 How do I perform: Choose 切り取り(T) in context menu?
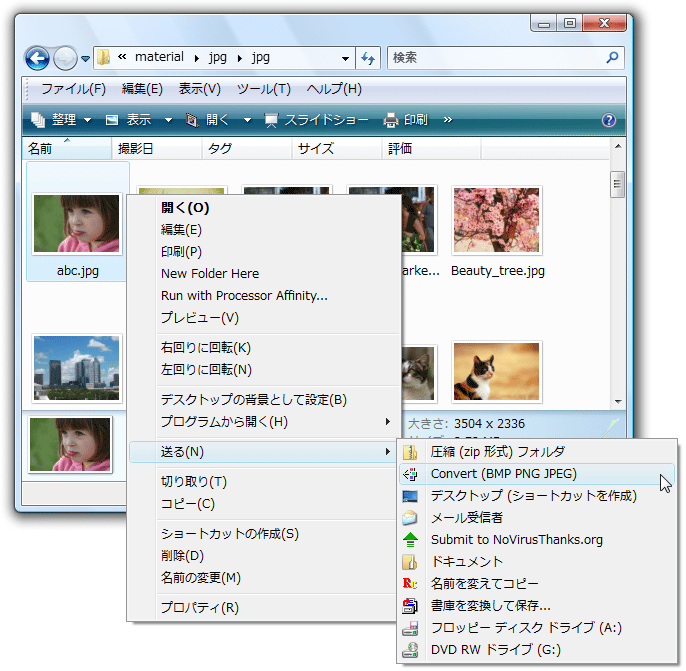pos(264,482)
